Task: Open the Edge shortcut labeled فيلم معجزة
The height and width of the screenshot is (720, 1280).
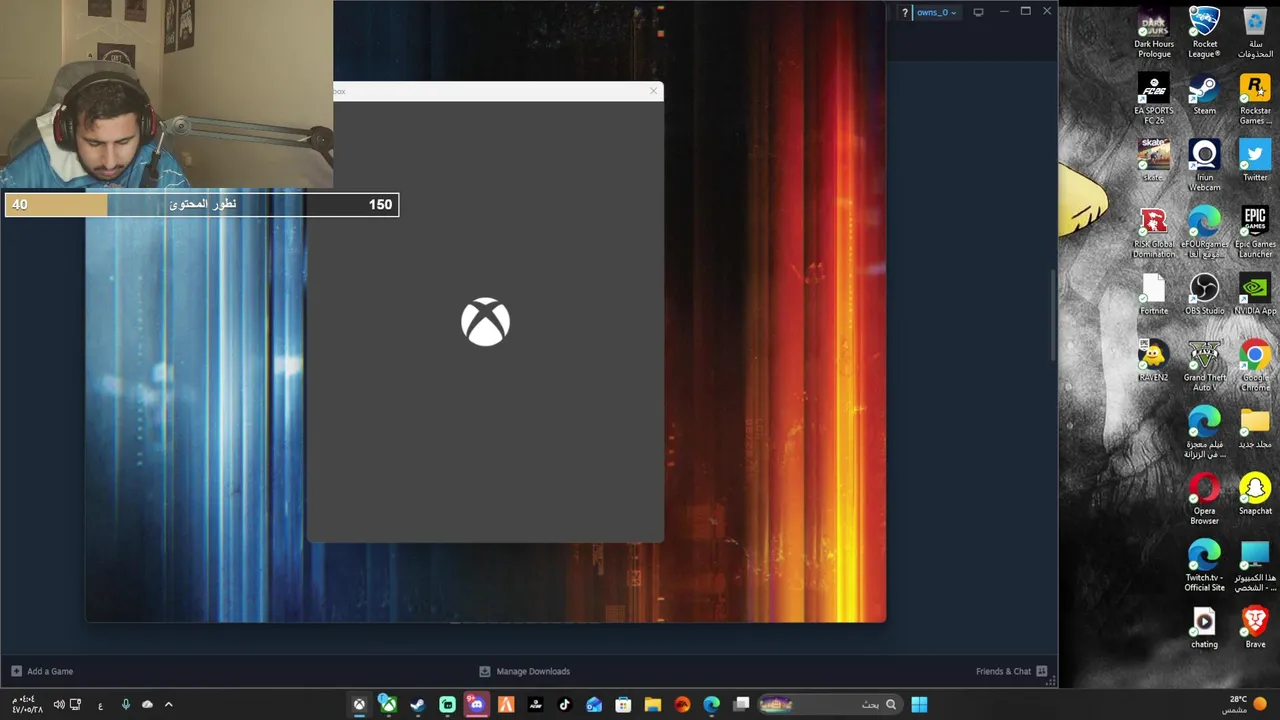Action: coord(1204,433)
